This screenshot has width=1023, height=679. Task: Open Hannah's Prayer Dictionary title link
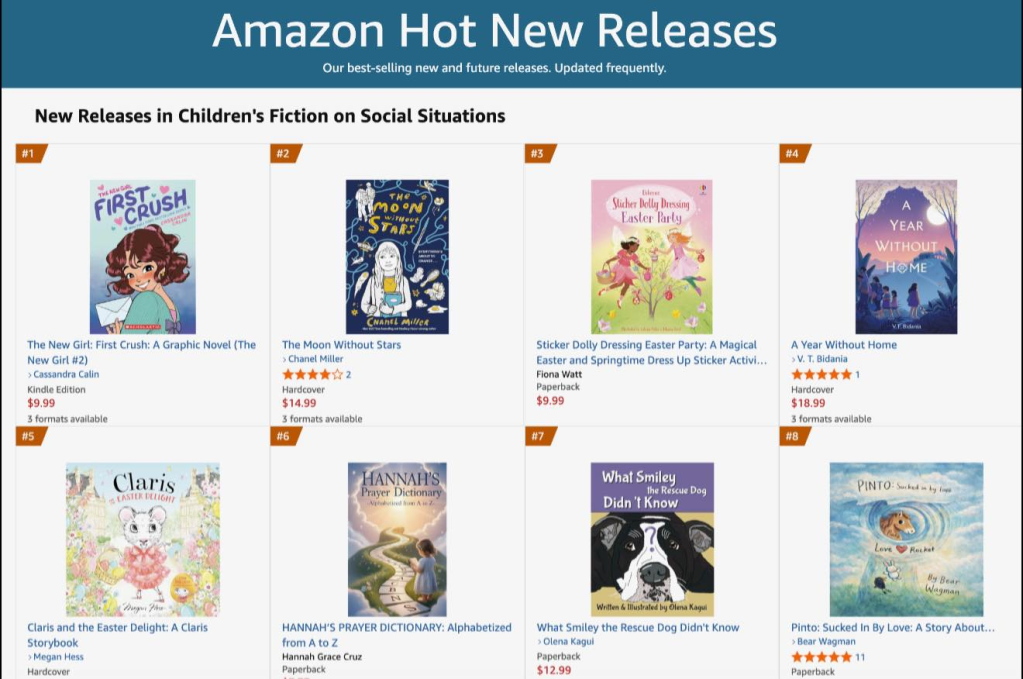pos(396,635)
